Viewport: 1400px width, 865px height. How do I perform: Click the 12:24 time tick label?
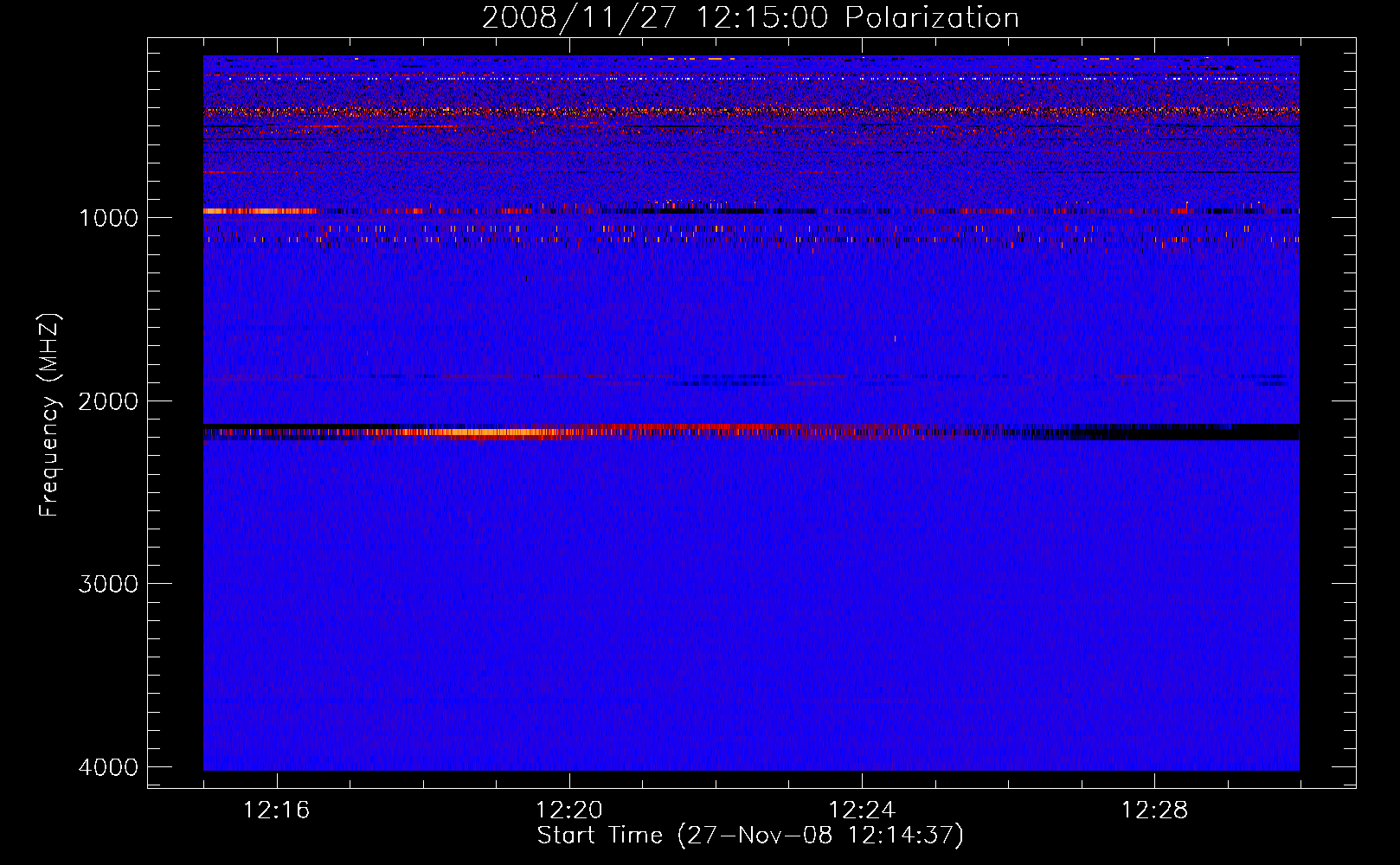pos(862,811)
